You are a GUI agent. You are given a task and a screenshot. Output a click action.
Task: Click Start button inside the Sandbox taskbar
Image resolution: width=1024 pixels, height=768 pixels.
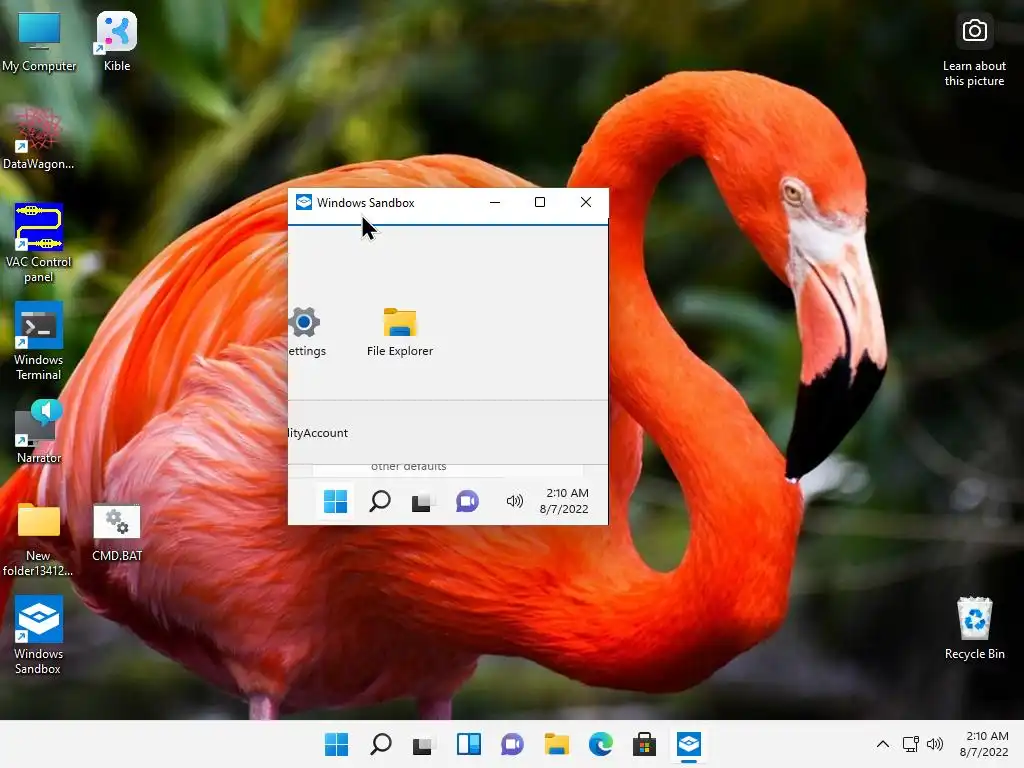(x=336, y=502)
